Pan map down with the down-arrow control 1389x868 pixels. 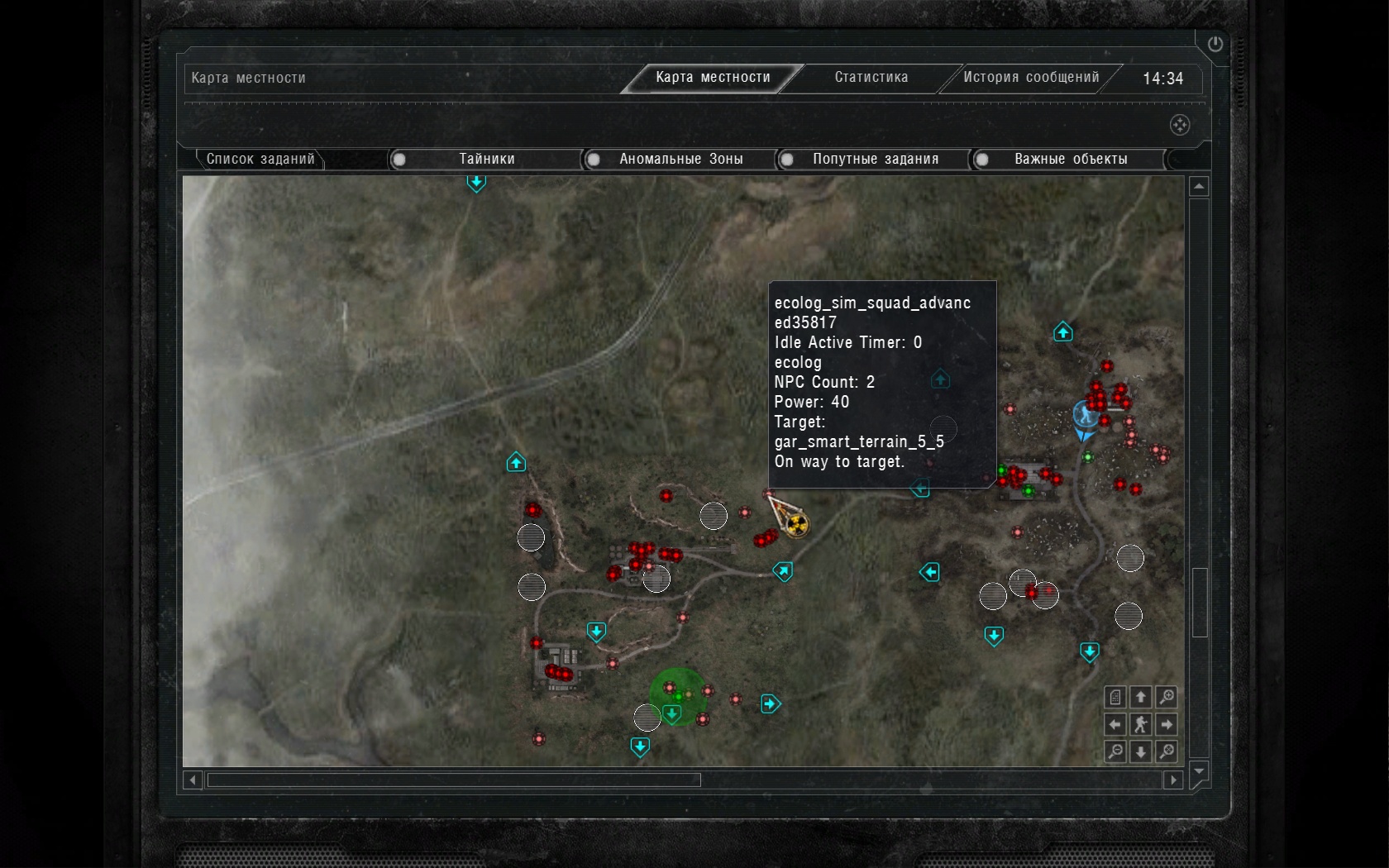1141,751
